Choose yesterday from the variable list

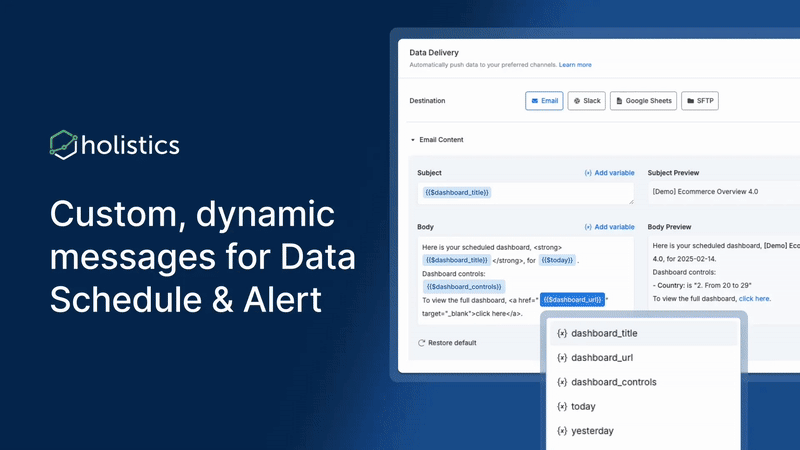point(643,431)
